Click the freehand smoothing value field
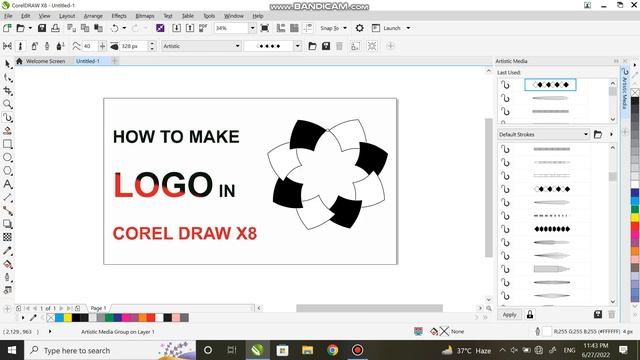The height and width of the screenshot is (360, 640). [x=90, y=46]
